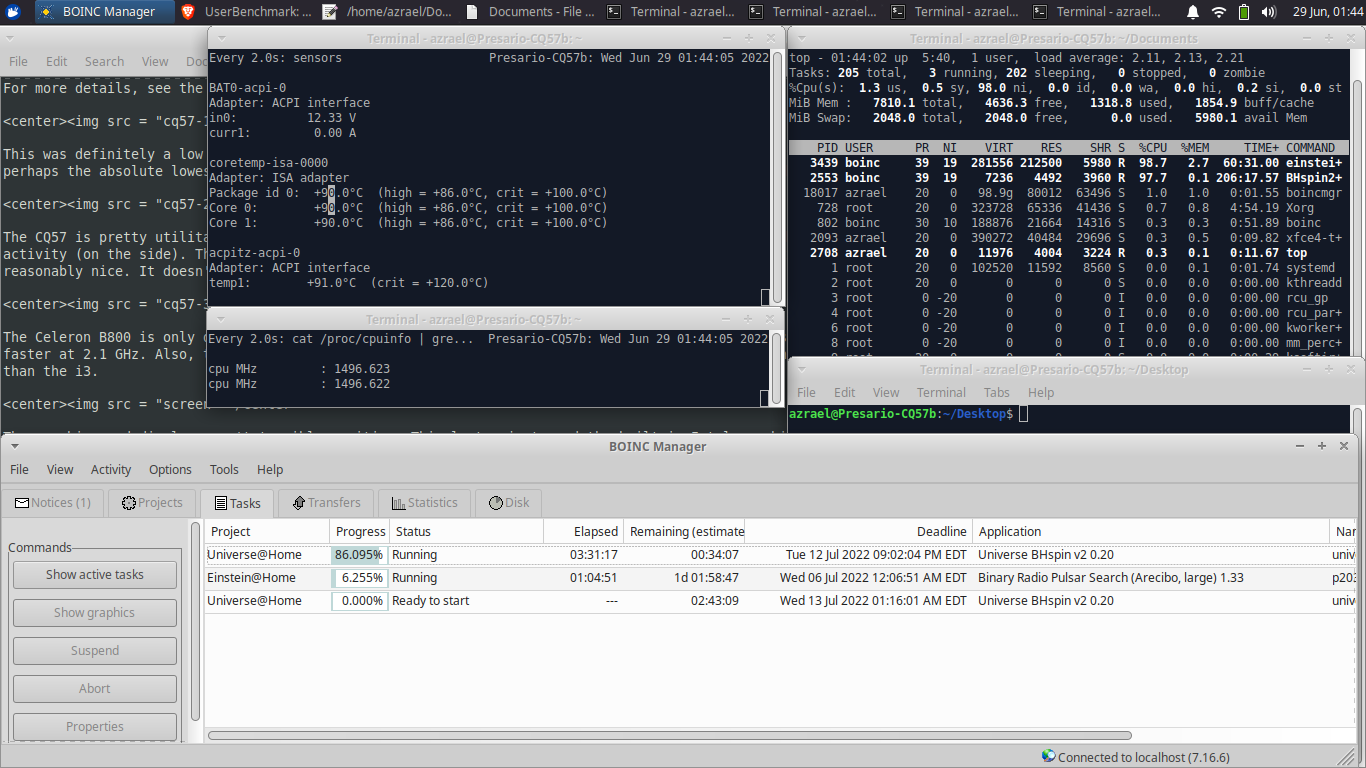Viewport: 1366px width, 768px height.
Task: Click the Suspend command button
Action: (x=95, y=650)
